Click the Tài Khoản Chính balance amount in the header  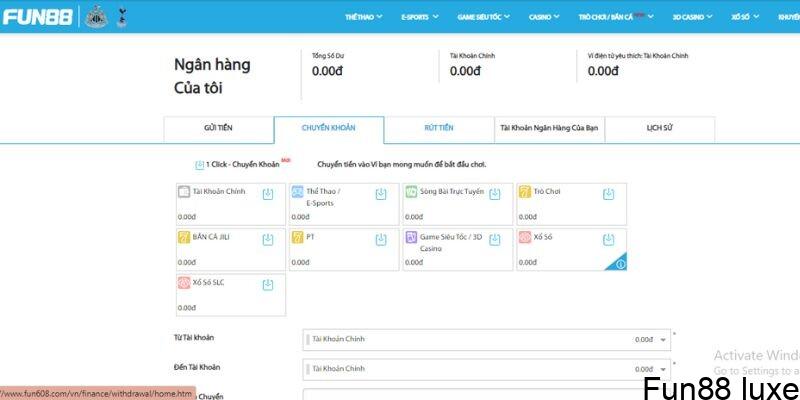[465, 71]
